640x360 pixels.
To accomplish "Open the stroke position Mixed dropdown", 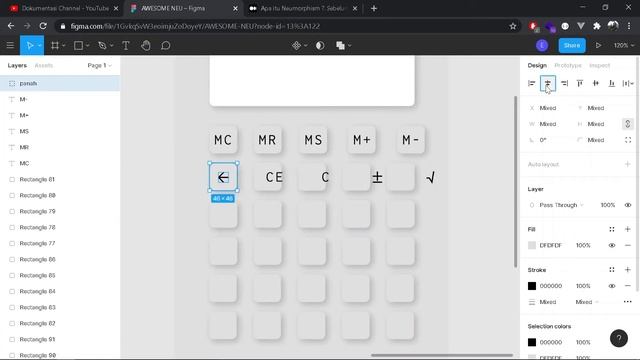I will click(x=587, y=302).
